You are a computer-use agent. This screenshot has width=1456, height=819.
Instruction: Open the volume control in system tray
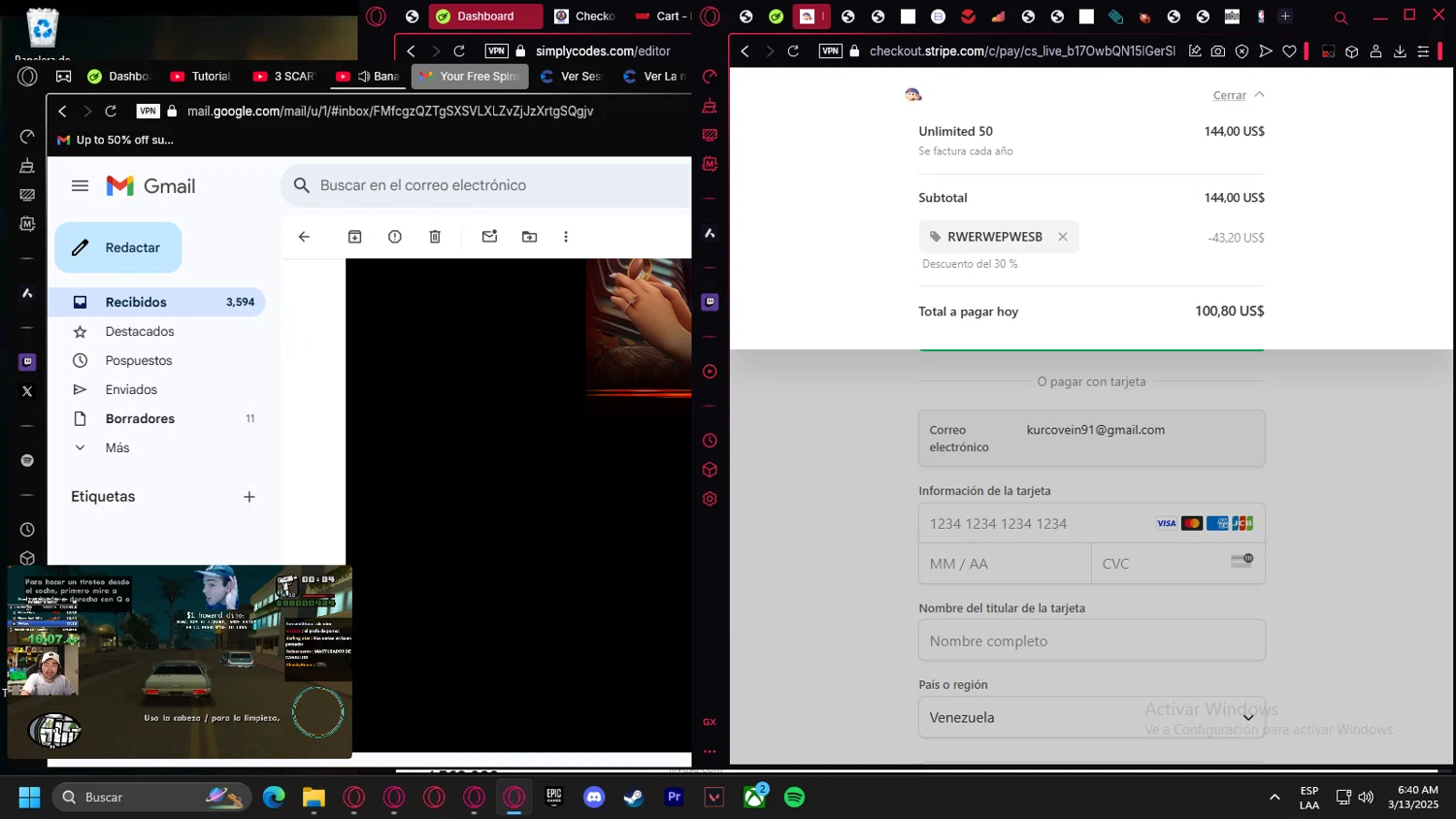1366,798
